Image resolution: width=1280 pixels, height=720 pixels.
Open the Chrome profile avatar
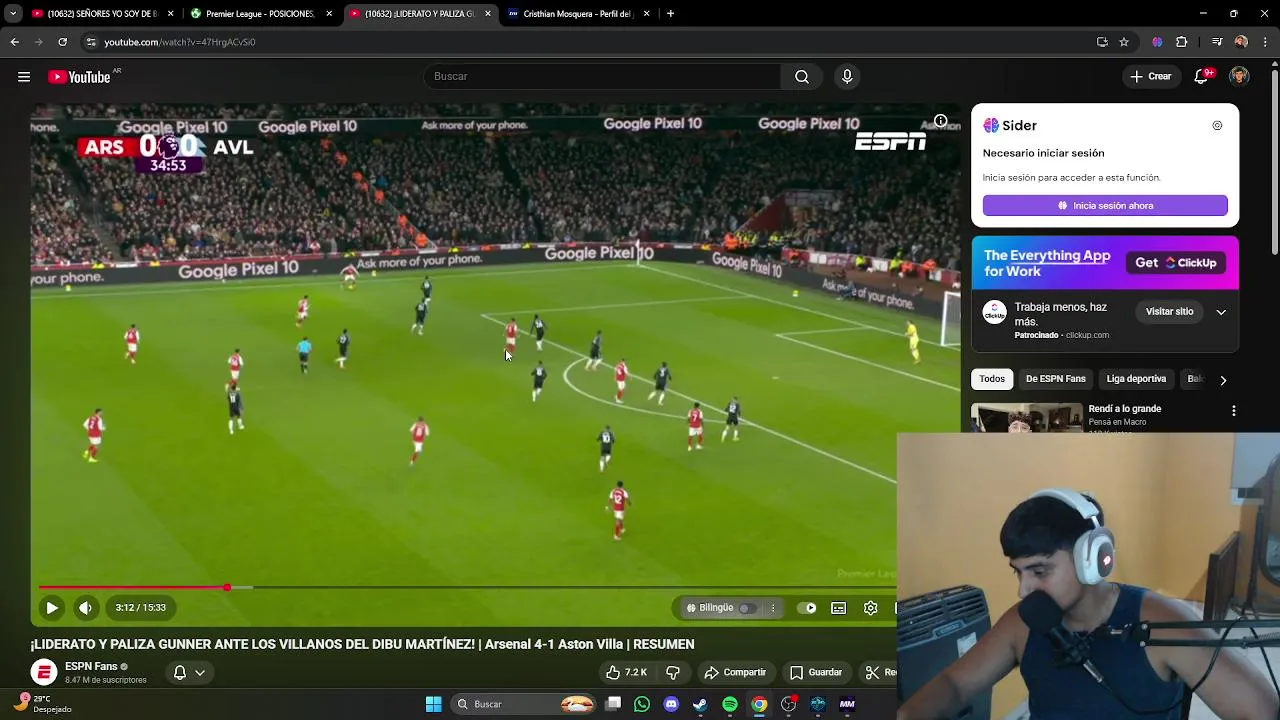click(x=1241, y=42)
